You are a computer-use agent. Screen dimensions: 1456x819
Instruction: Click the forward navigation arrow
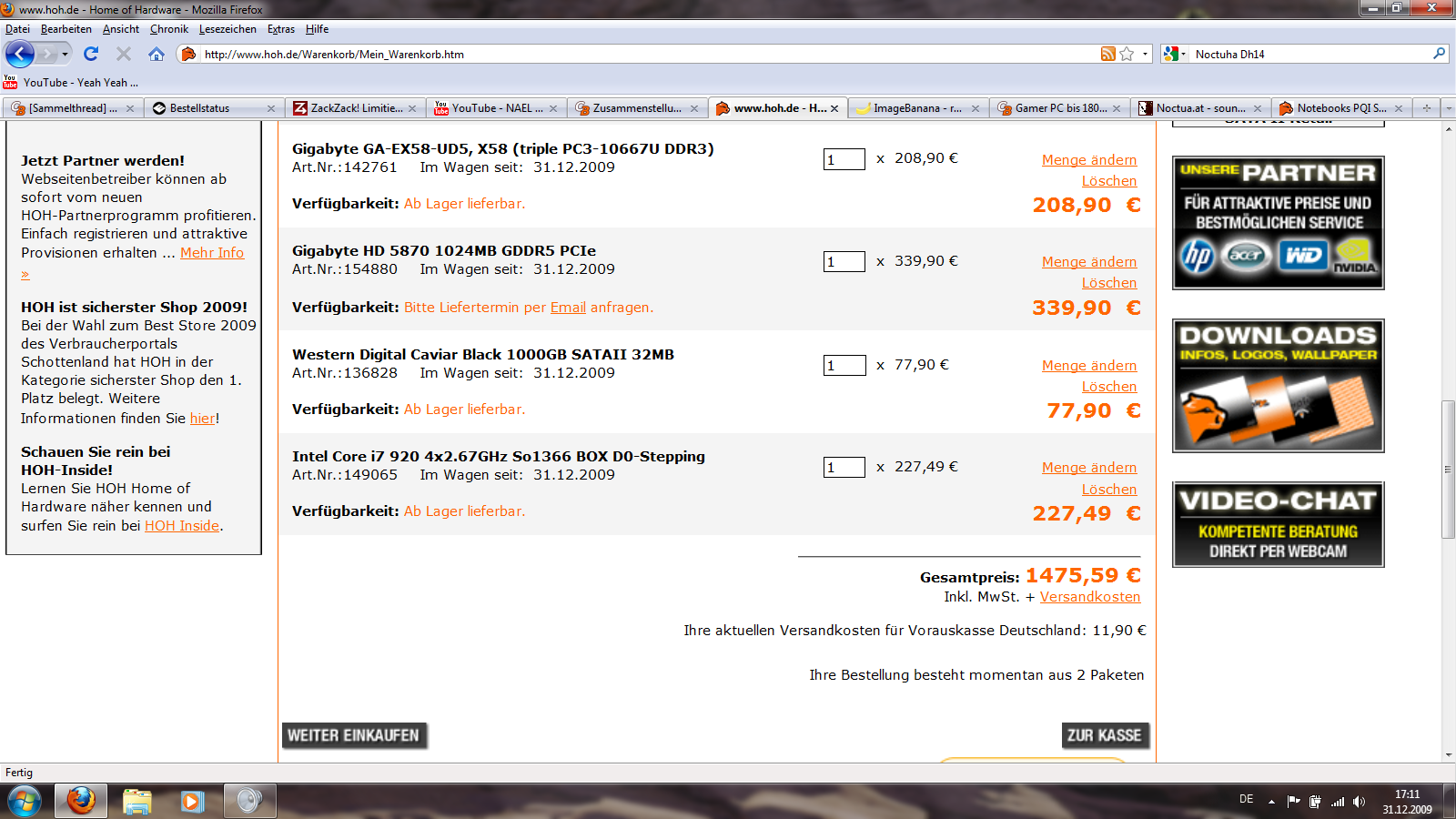tap(46, 55)
